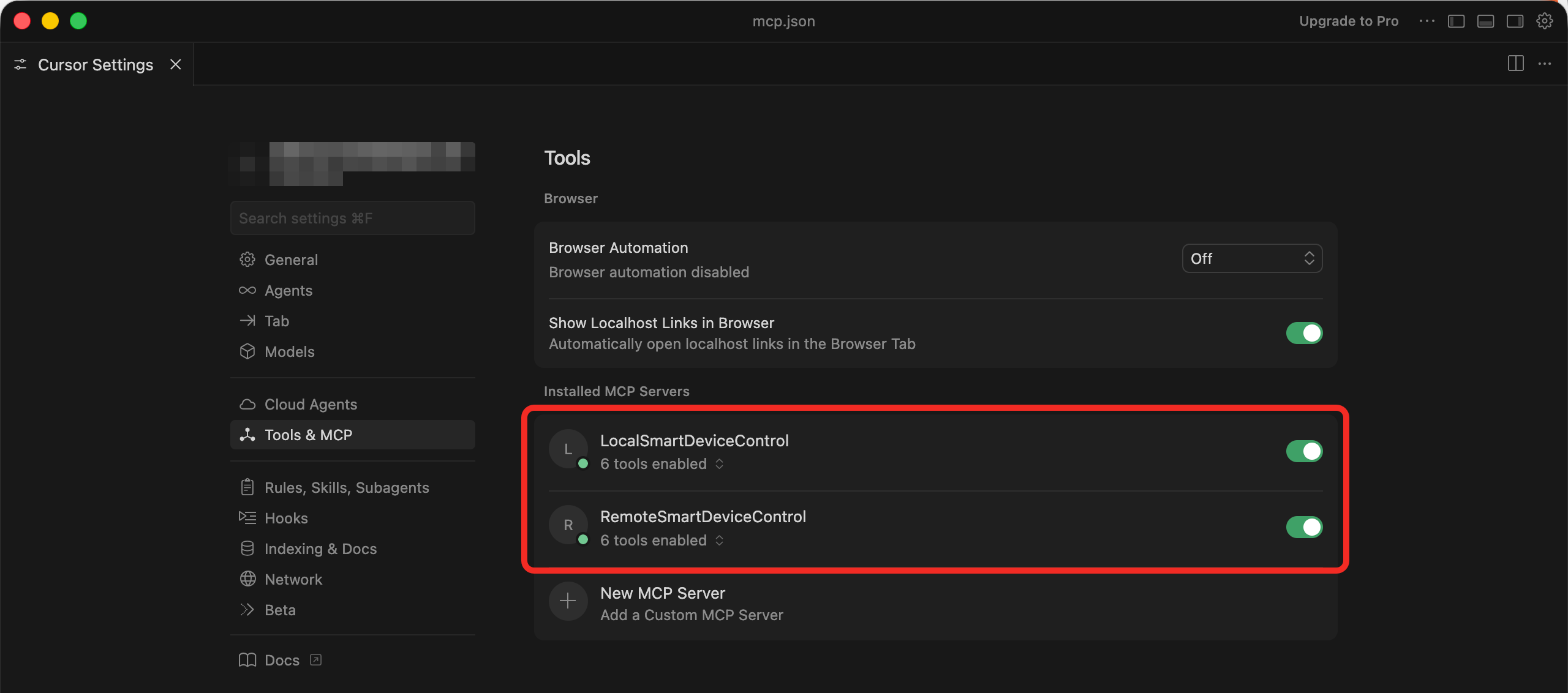Toggle the bottom panel layout icon
This screenshot has width=1568, height=693.
point(1485,21)
